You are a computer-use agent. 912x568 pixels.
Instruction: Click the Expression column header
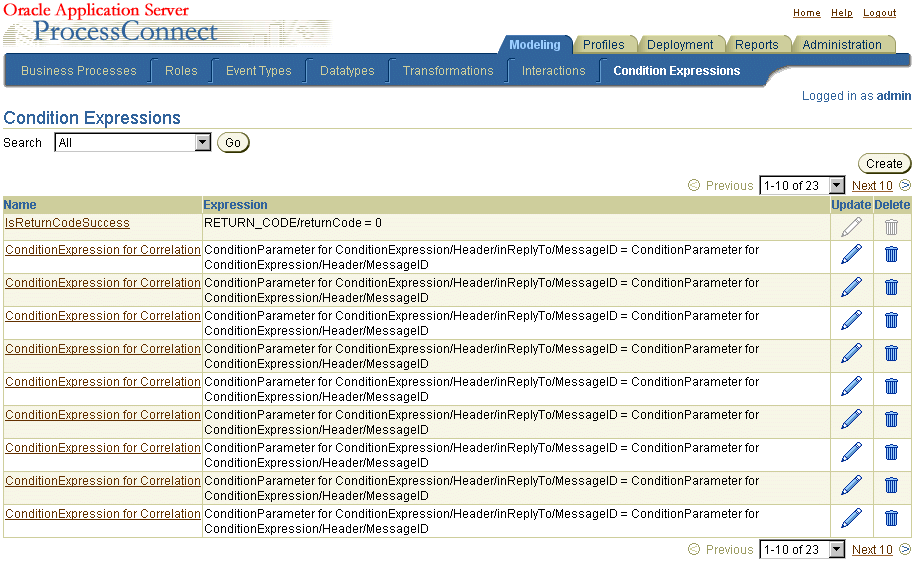(235, 205)
